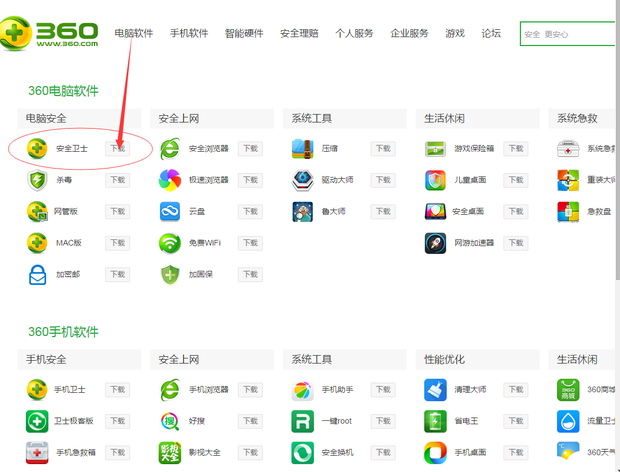The width and height of the screenshot is (620, 472).
Task: Click the 好搜 search icon
Action: [170, 421]
